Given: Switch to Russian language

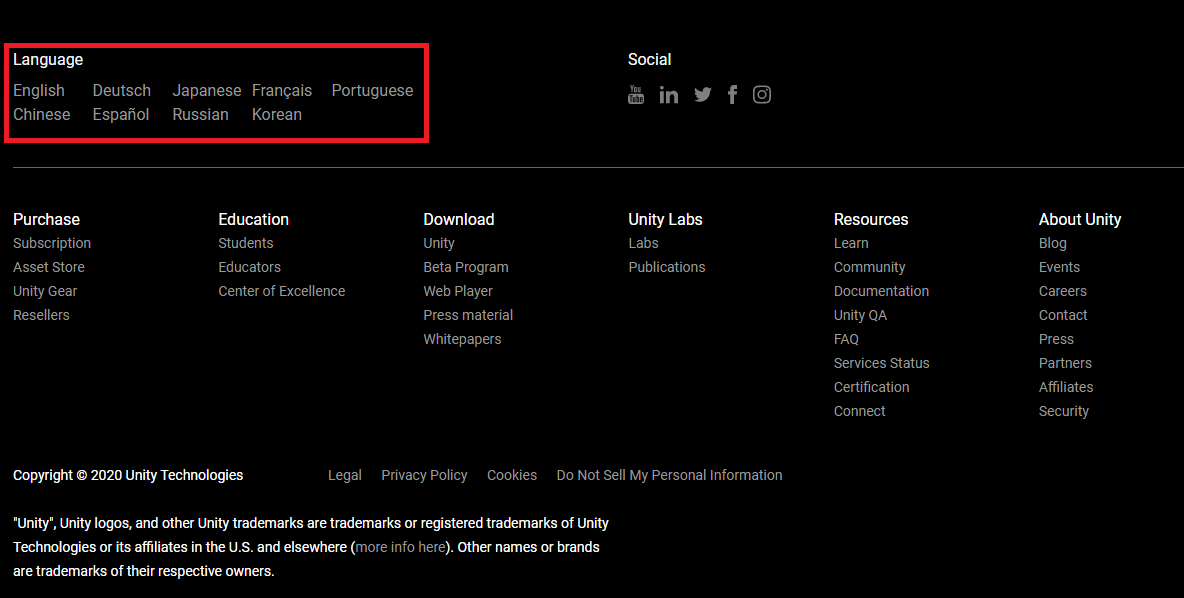Looking at the screenshot, I should point(200,115).
